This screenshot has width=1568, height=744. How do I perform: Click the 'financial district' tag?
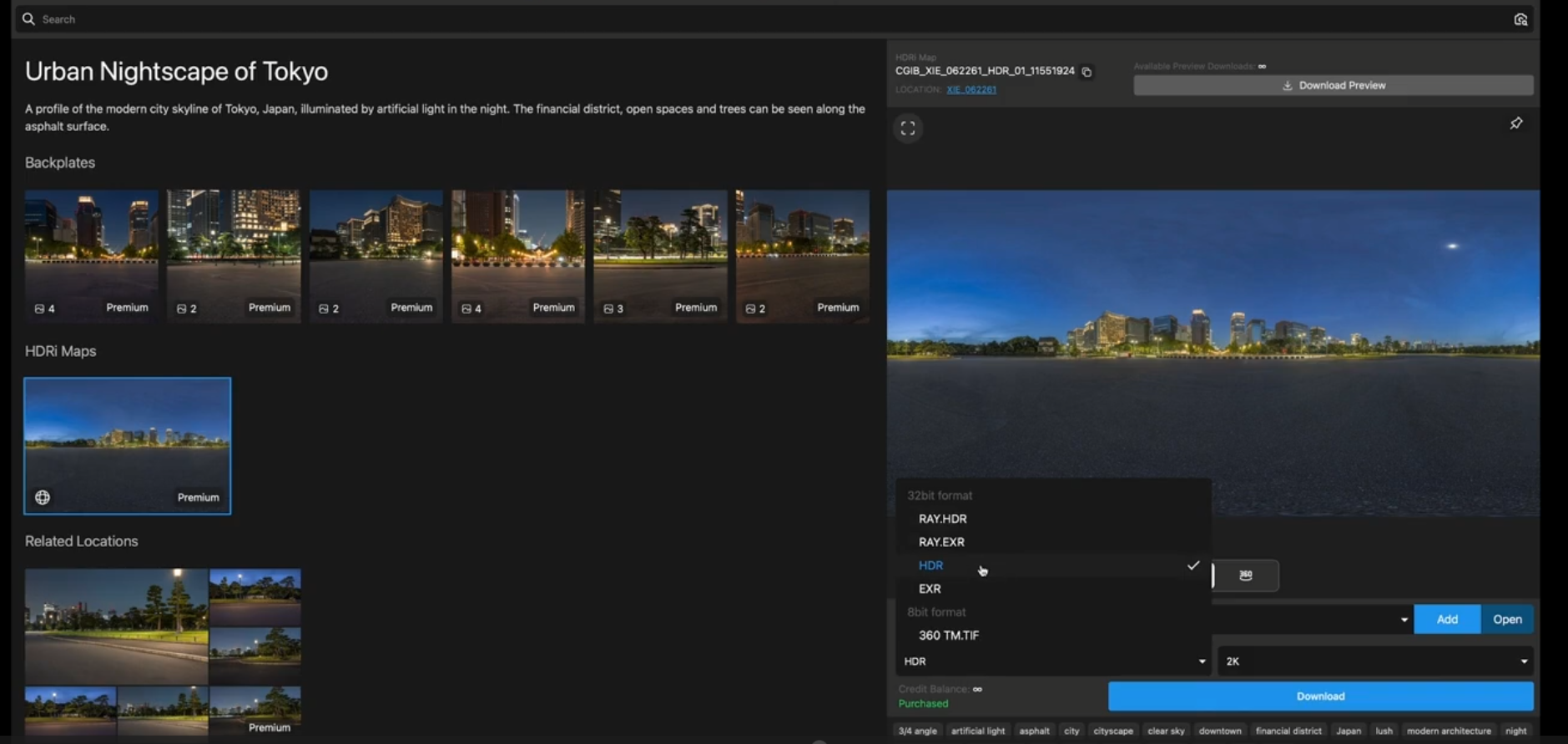[x=1288, y=731]
